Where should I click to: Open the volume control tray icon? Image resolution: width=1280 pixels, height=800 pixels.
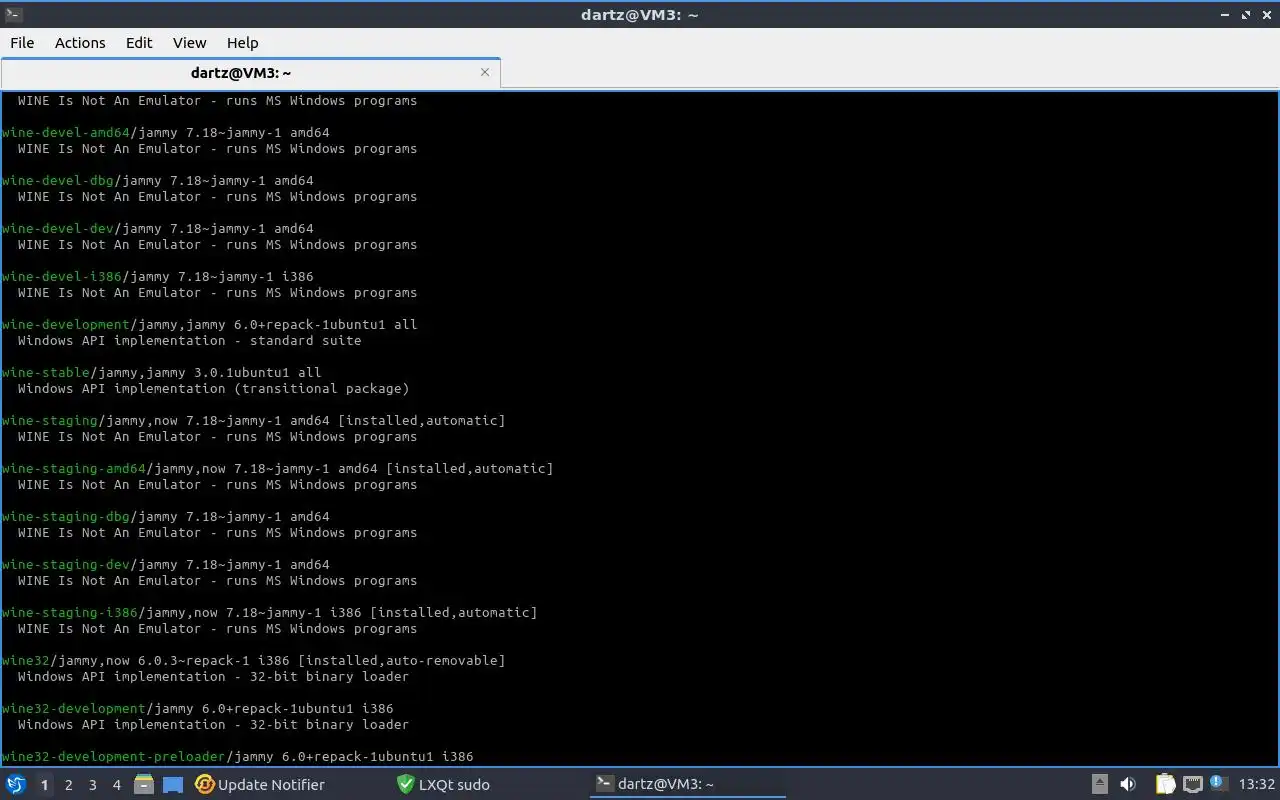1127,785
